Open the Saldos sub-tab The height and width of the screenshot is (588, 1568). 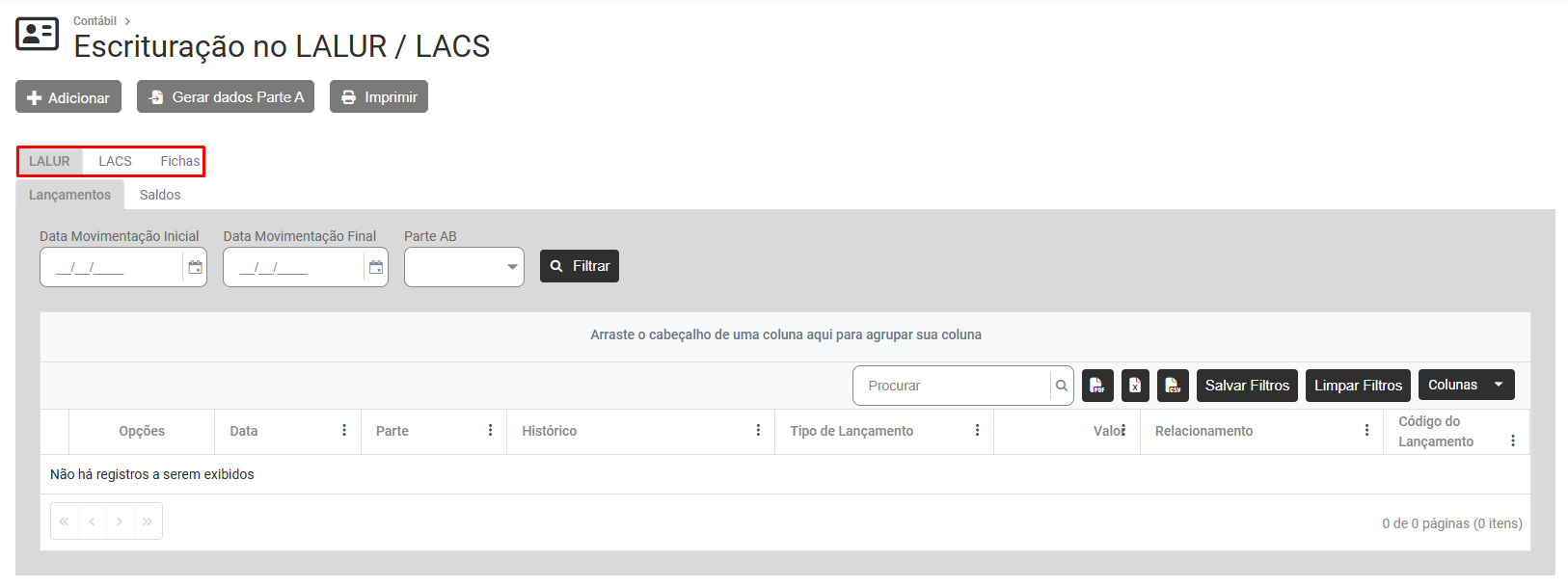(x=160, y=195)
